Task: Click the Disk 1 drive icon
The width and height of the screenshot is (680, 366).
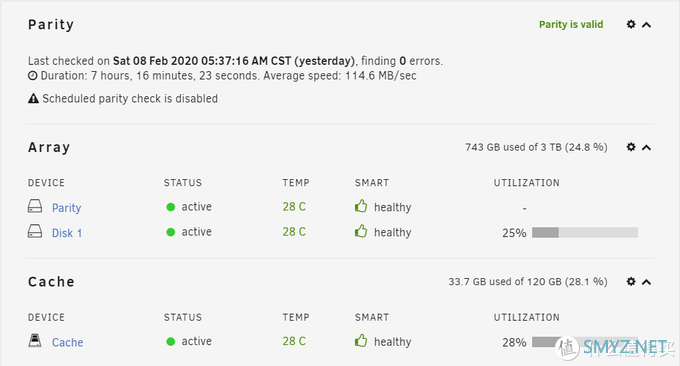Action: 35,232
